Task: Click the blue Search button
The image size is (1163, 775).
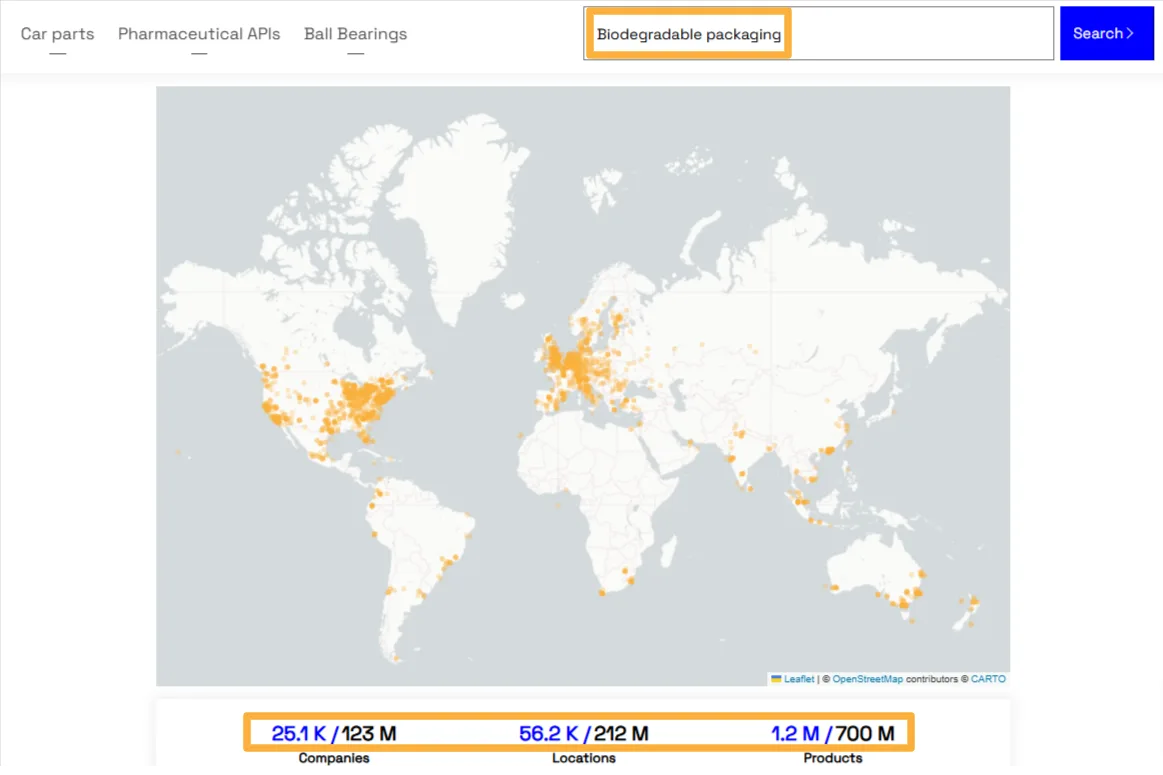Action: 1106,33
